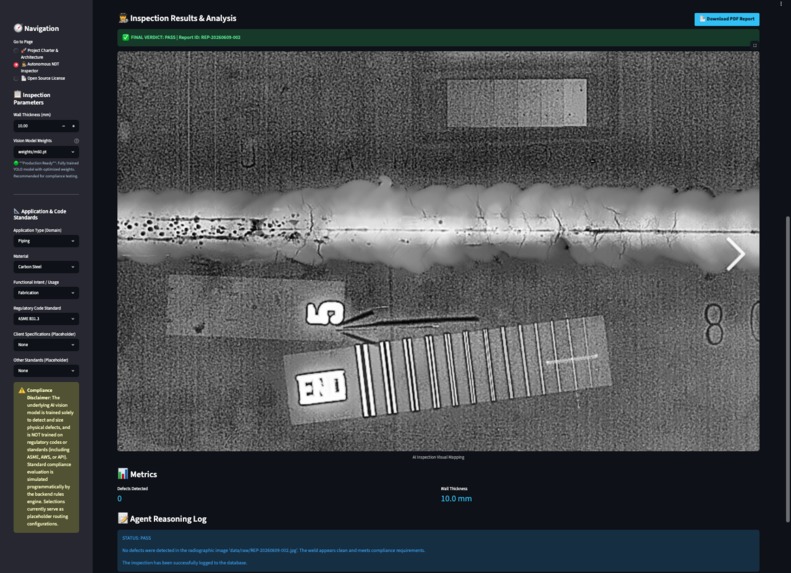The image size is (791, 573).
Task: Click the main menu dots at top right
Action: pos(781,3)
